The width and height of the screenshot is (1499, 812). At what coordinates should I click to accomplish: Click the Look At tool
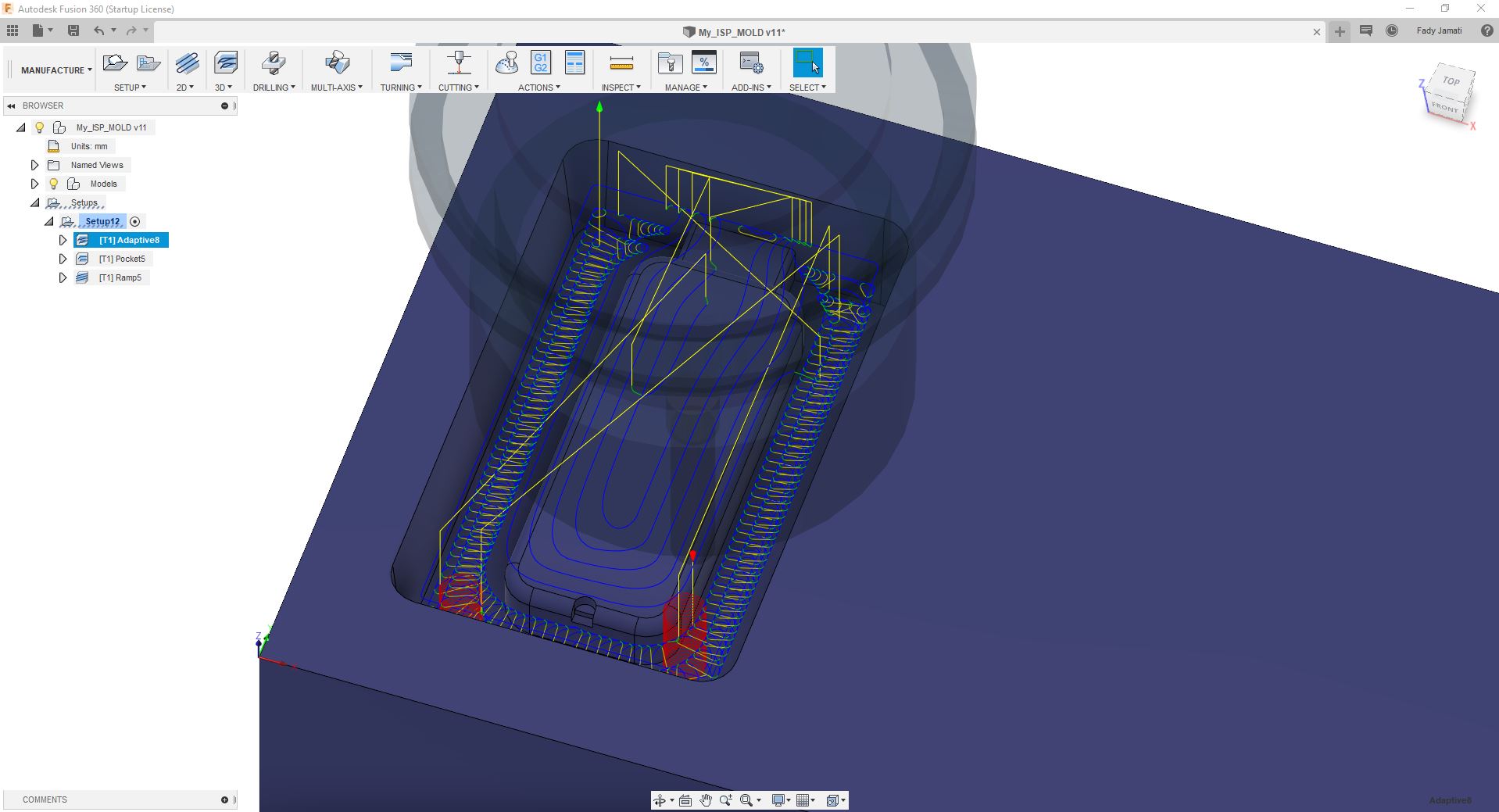(685, 800)
